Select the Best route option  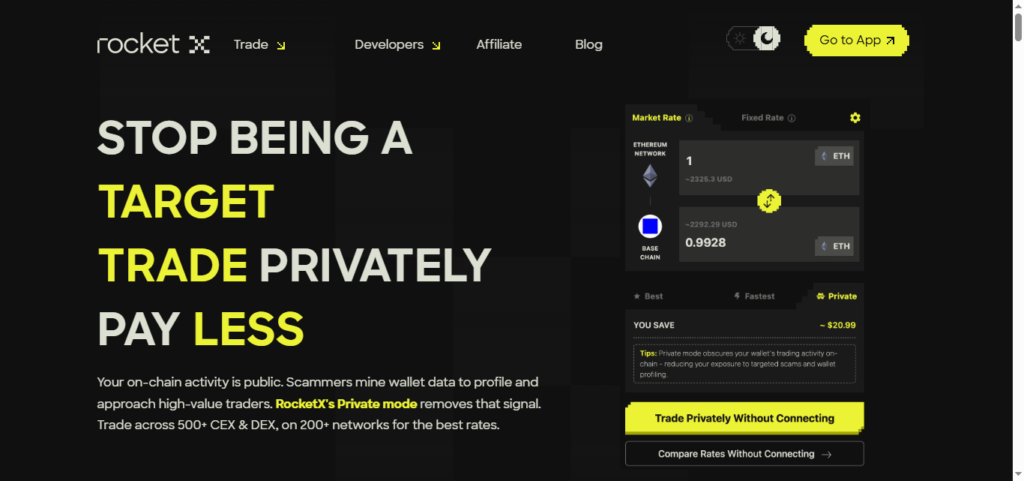coord(648,296)
